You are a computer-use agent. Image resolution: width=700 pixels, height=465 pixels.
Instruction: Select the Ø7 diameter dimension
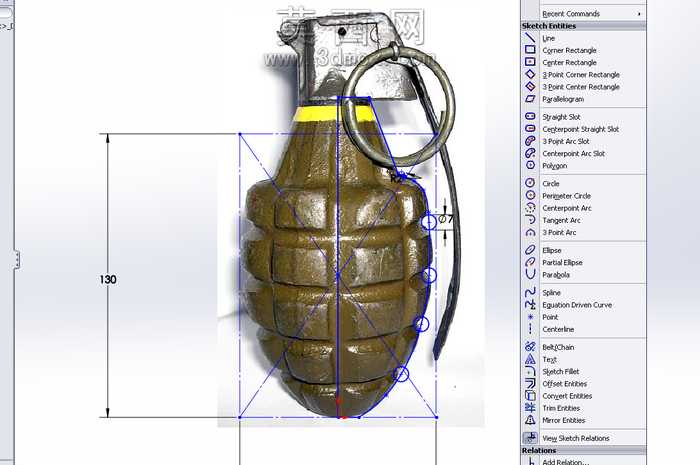click(446, 219)
